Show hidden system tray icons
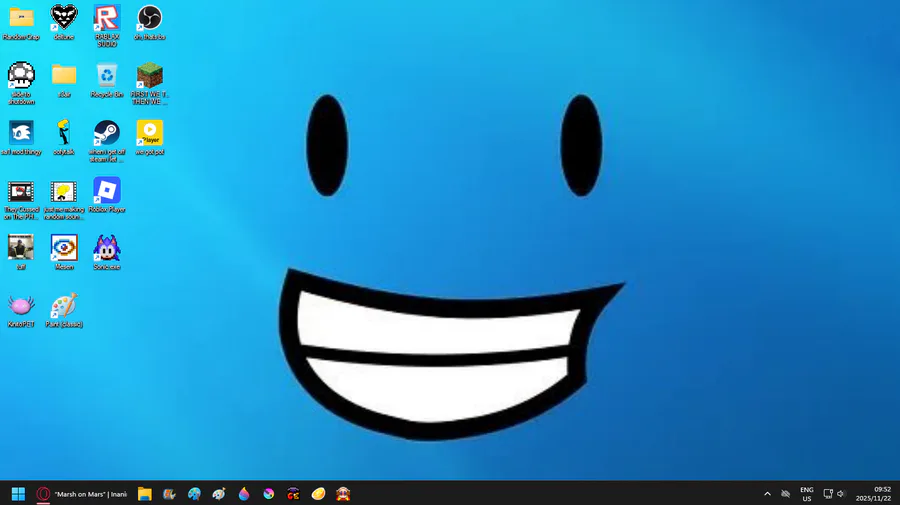900x505 pixels. pos(767,494)
